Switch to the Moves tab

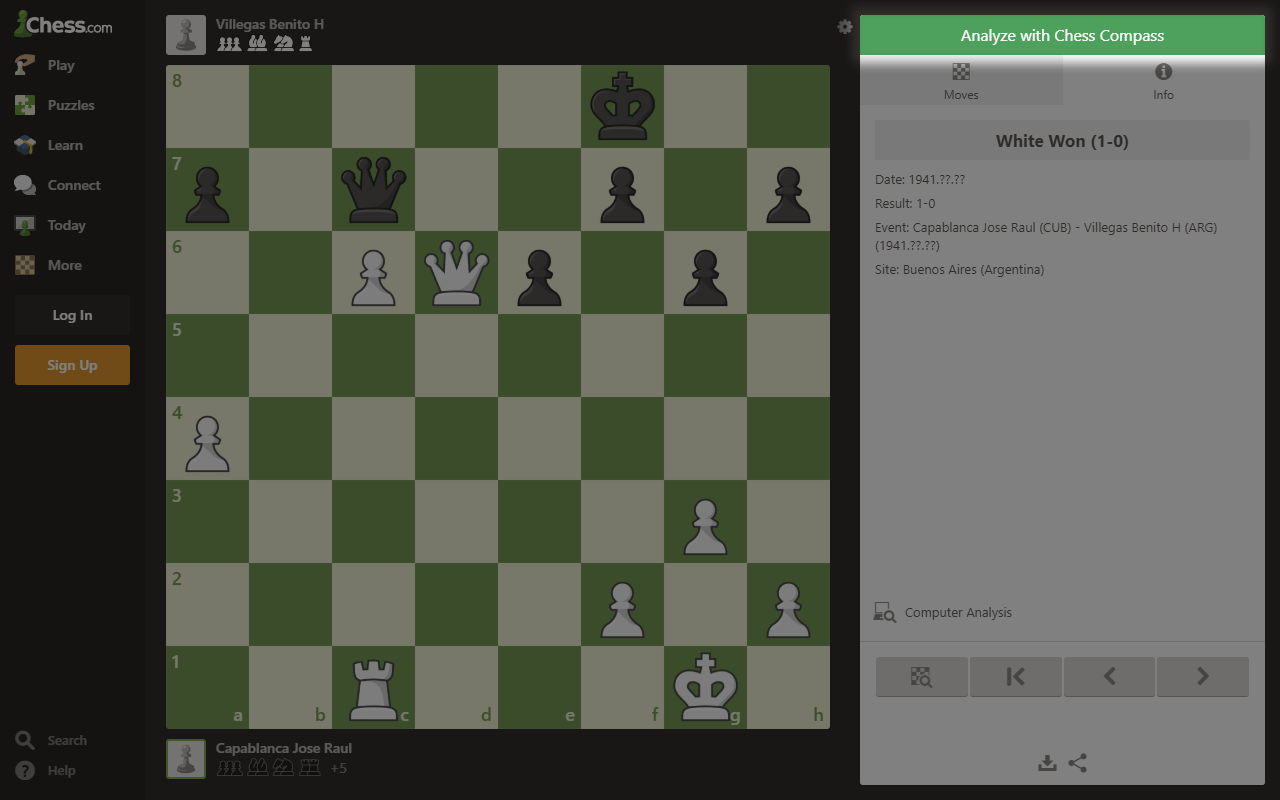(961, 80)
